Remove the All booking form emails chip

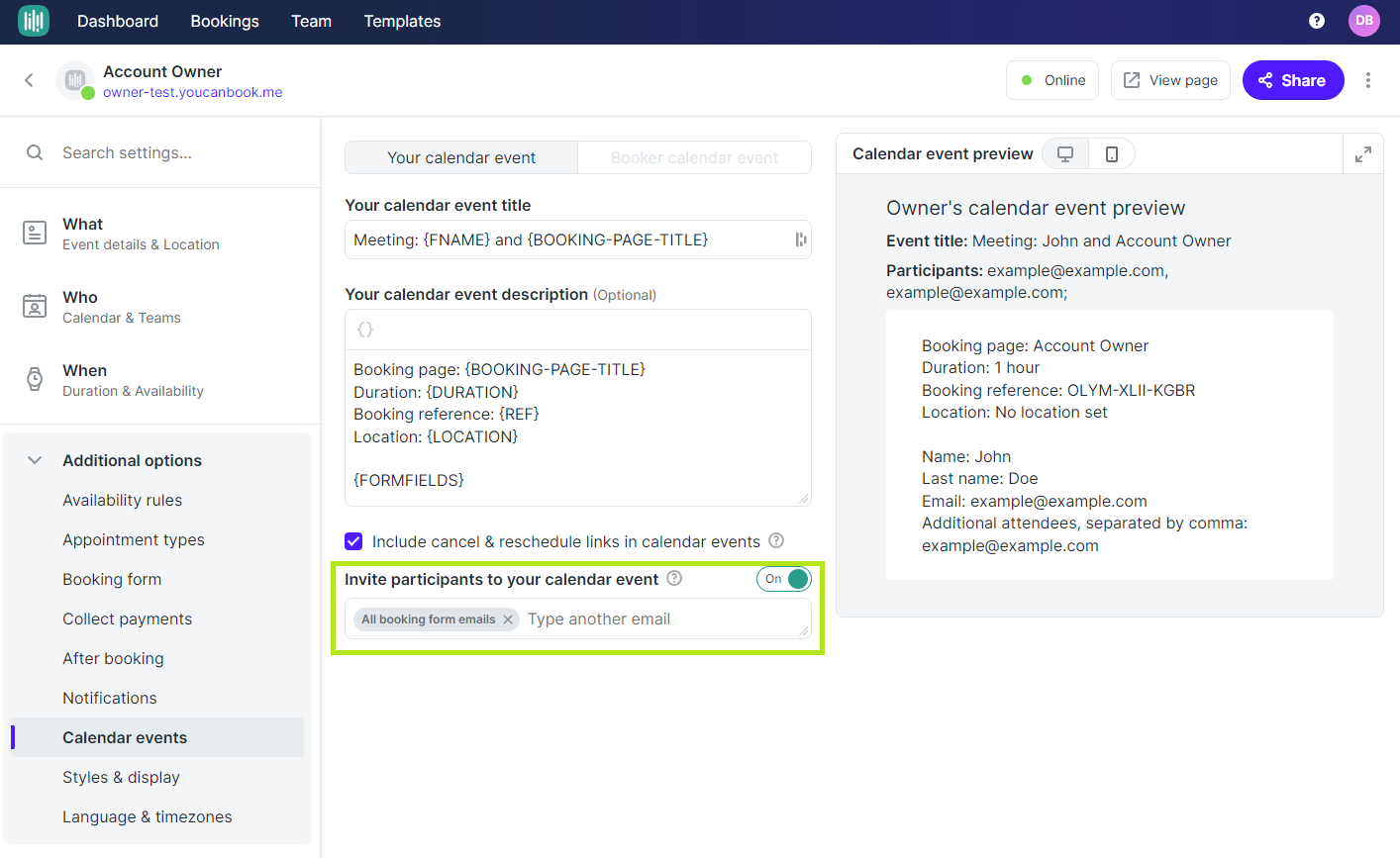click(508, 620)
